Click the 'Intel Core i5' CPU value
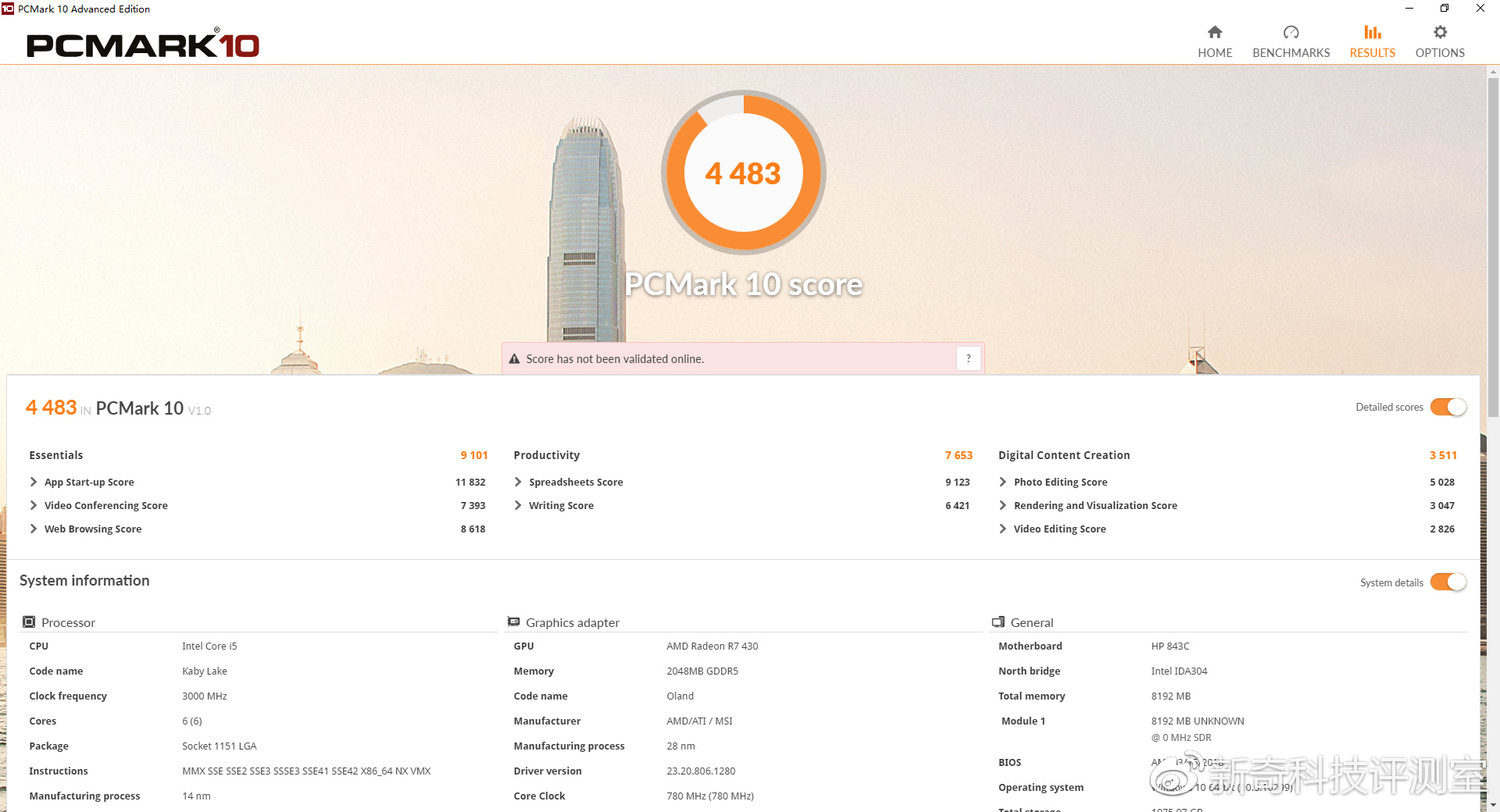This screenshot has width=1500, height=812. point(209,646)
